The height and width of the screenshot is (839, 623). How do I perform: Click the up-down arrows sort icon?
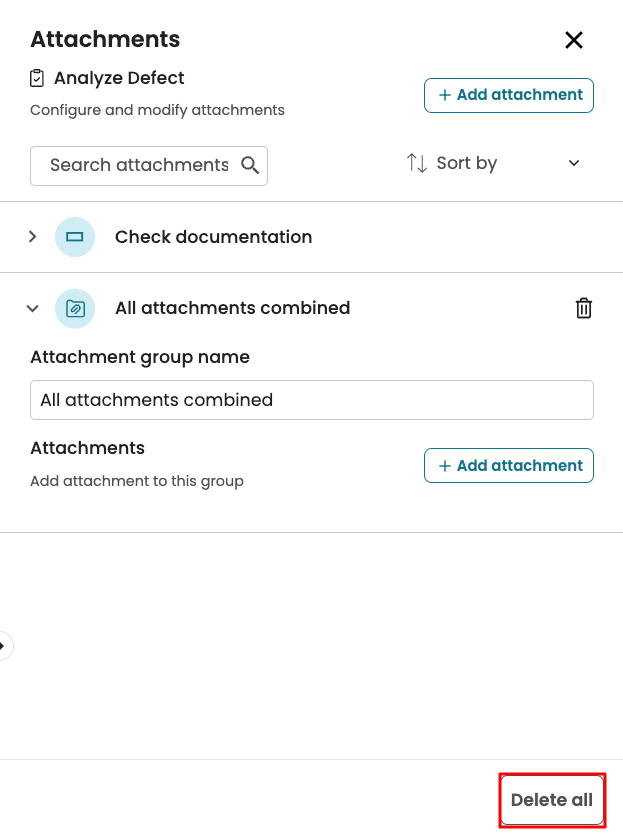coord(417,163)
